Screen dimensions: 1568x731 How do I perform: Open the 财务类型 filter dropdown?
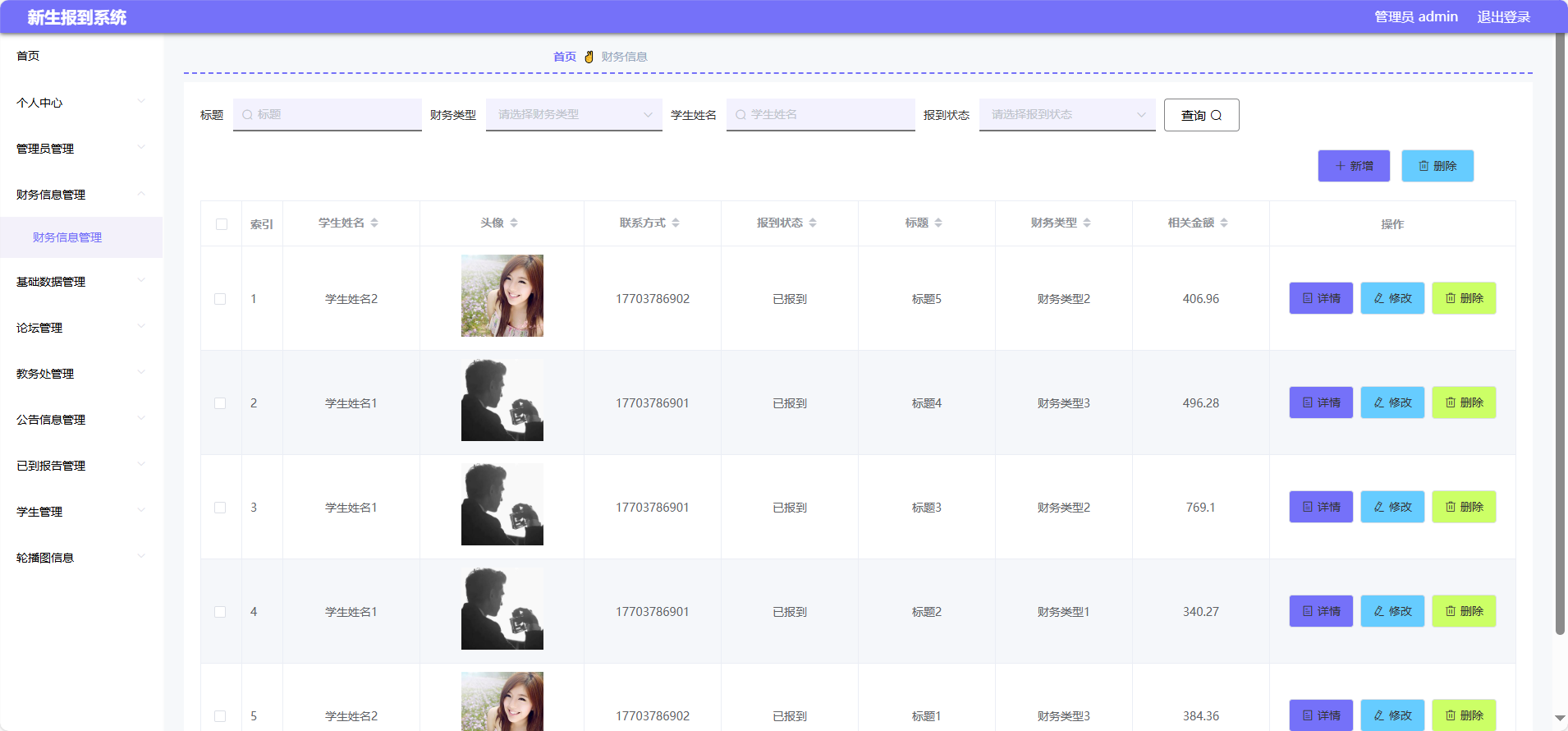[574, 115]
